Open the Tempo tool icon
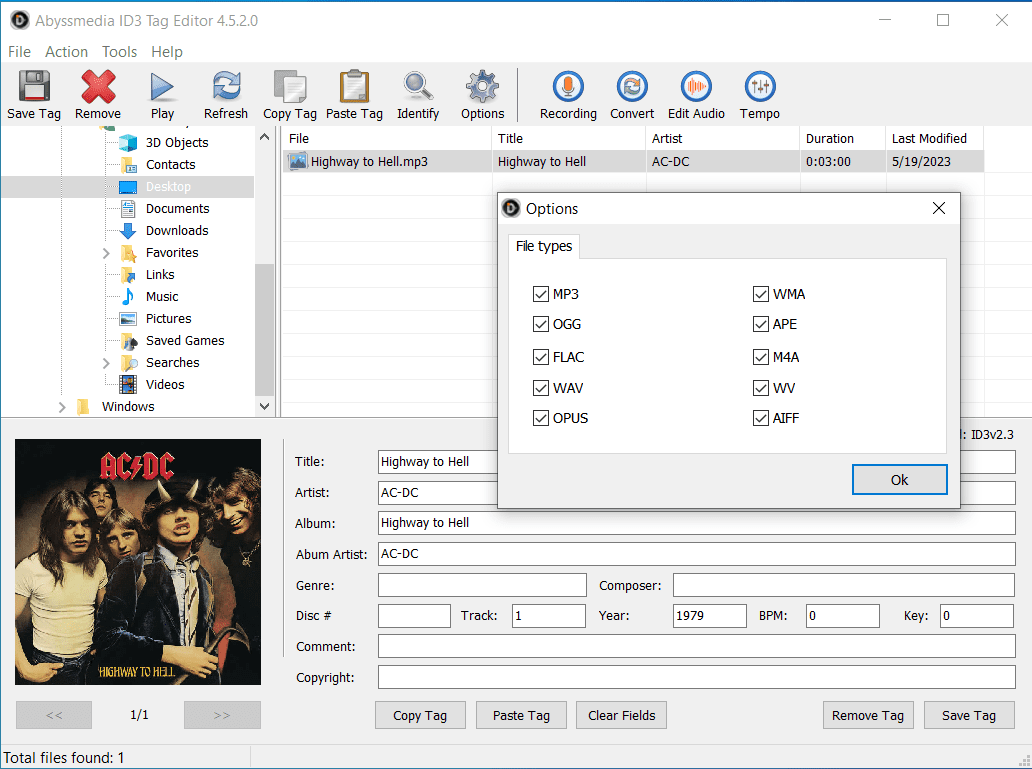1032x769 pixels. 760,88
